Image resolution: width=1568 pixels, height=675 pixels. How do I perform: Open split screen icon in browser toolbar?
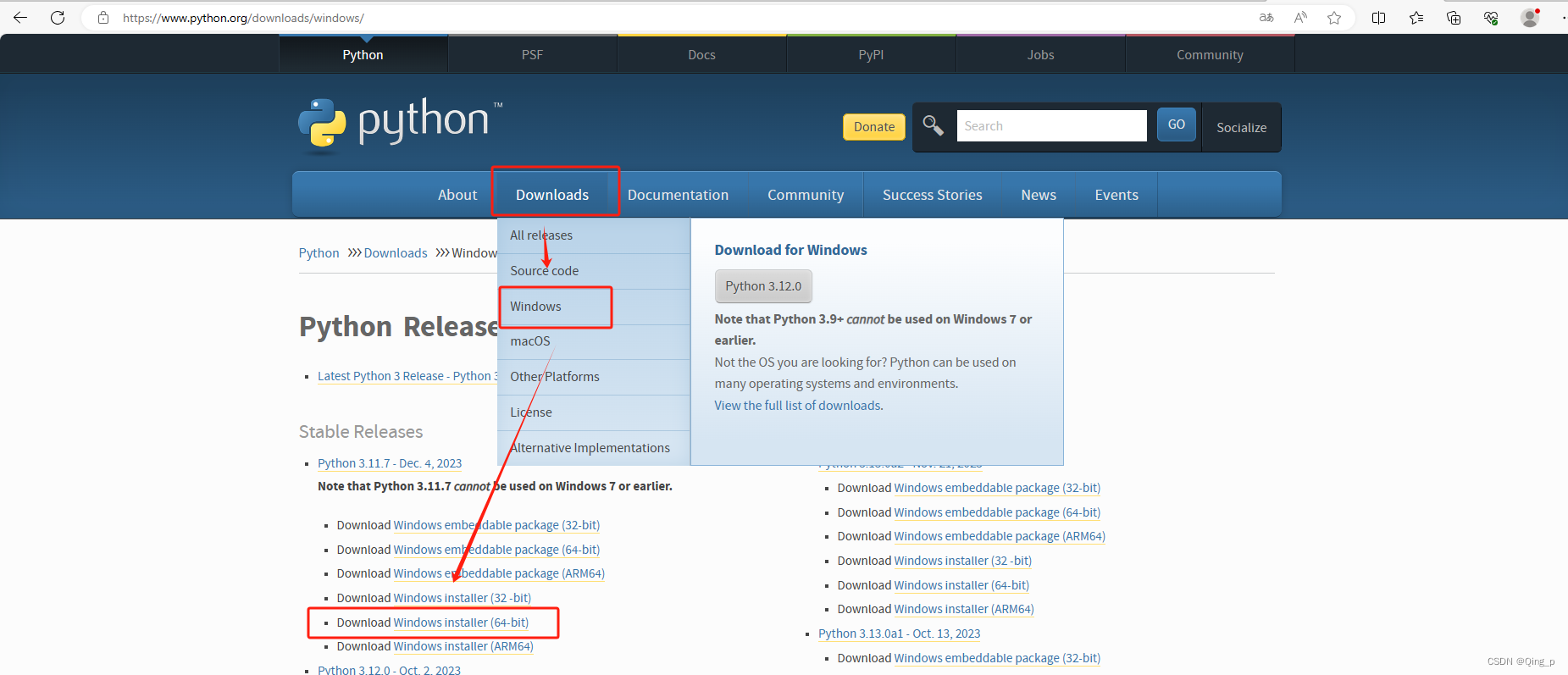click(x=1379, y=18)
